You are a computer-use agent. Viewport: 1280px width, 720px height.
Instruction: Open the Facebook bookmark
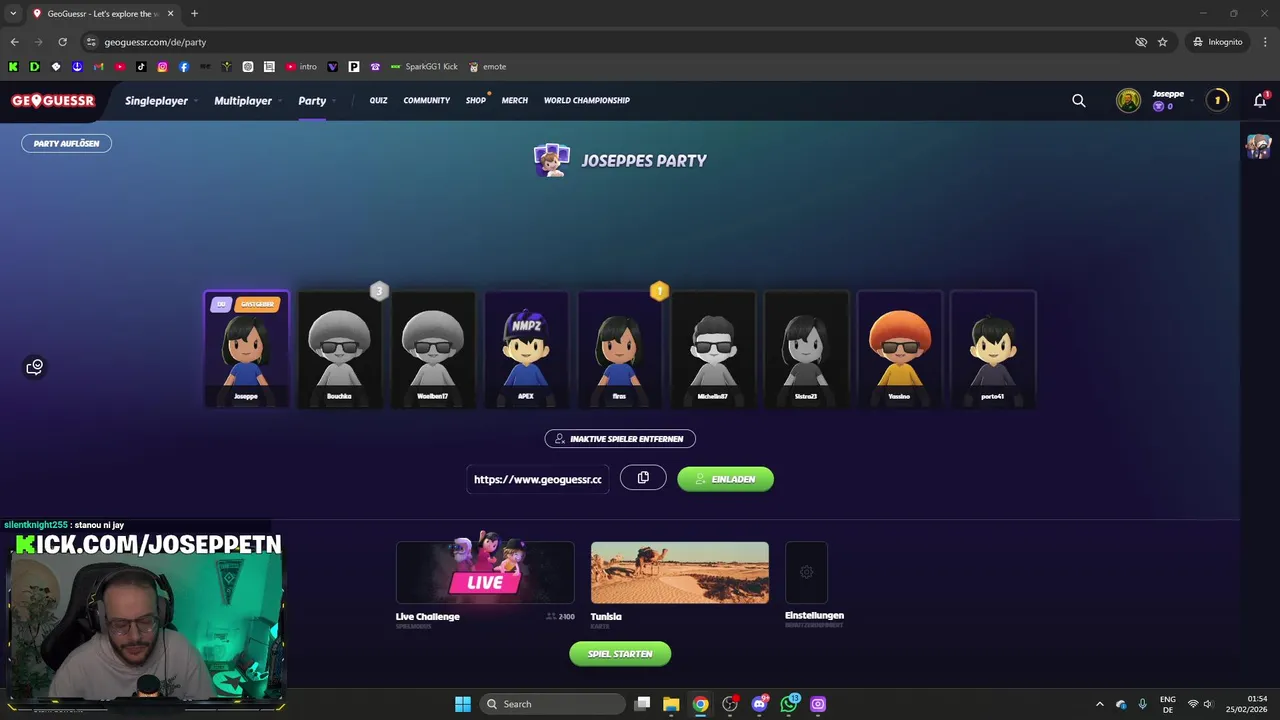pyautogui.click(x=184, y=67)
